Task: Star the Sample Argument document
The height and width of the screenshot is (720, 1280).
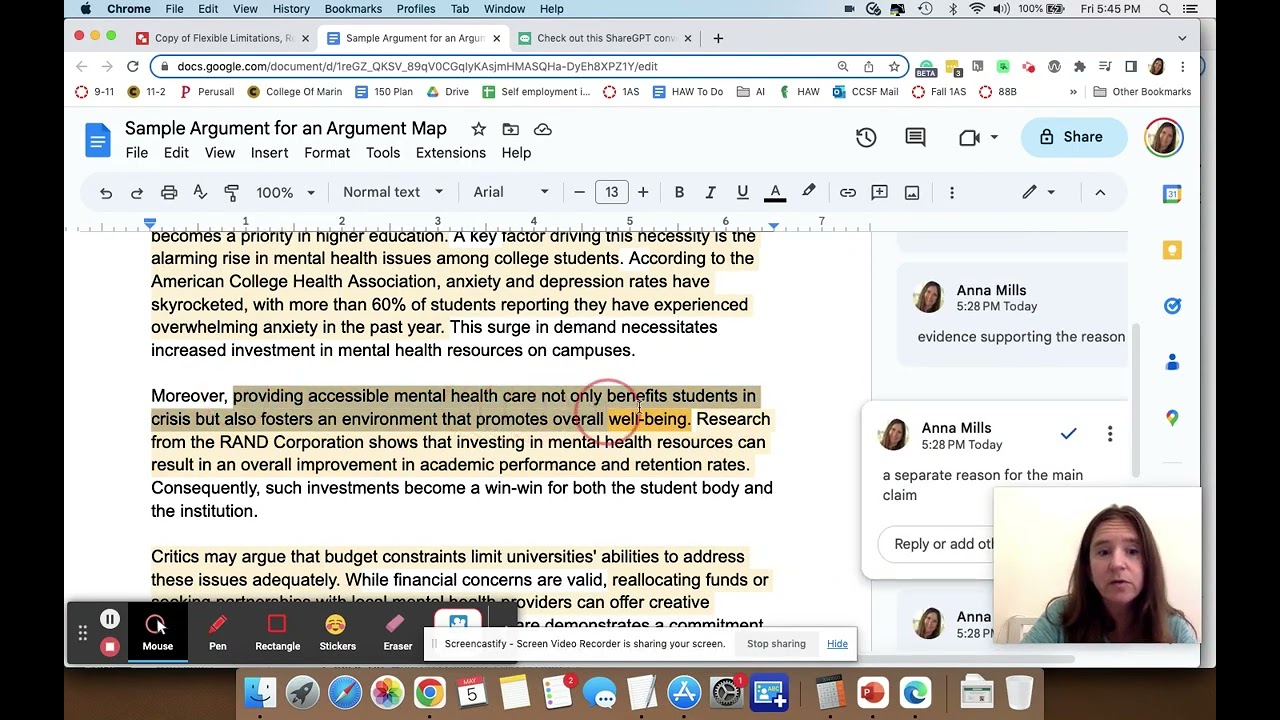Action: [x=479, y=129]
